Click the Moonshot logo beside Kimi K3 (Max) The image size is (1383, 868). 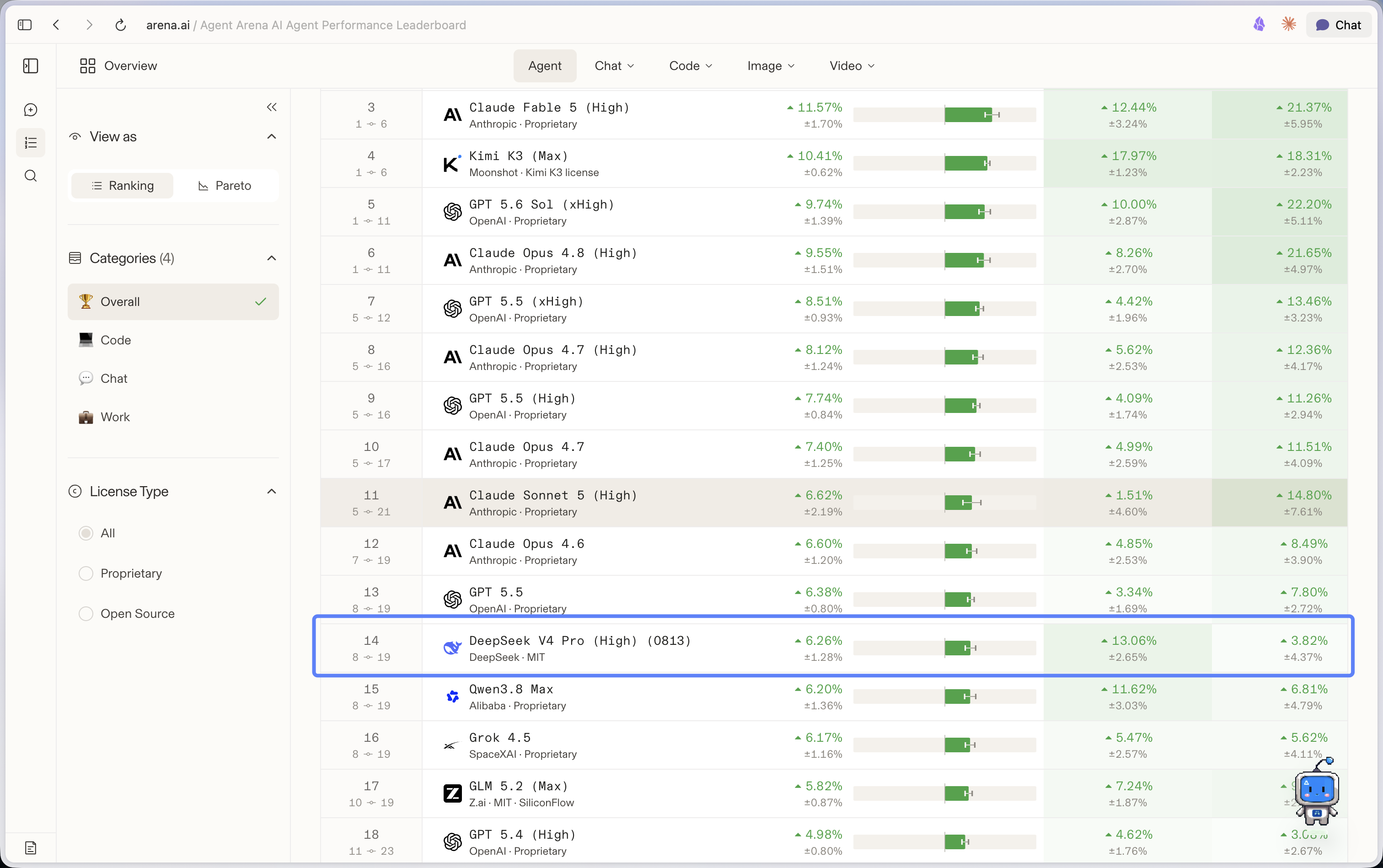452,164
